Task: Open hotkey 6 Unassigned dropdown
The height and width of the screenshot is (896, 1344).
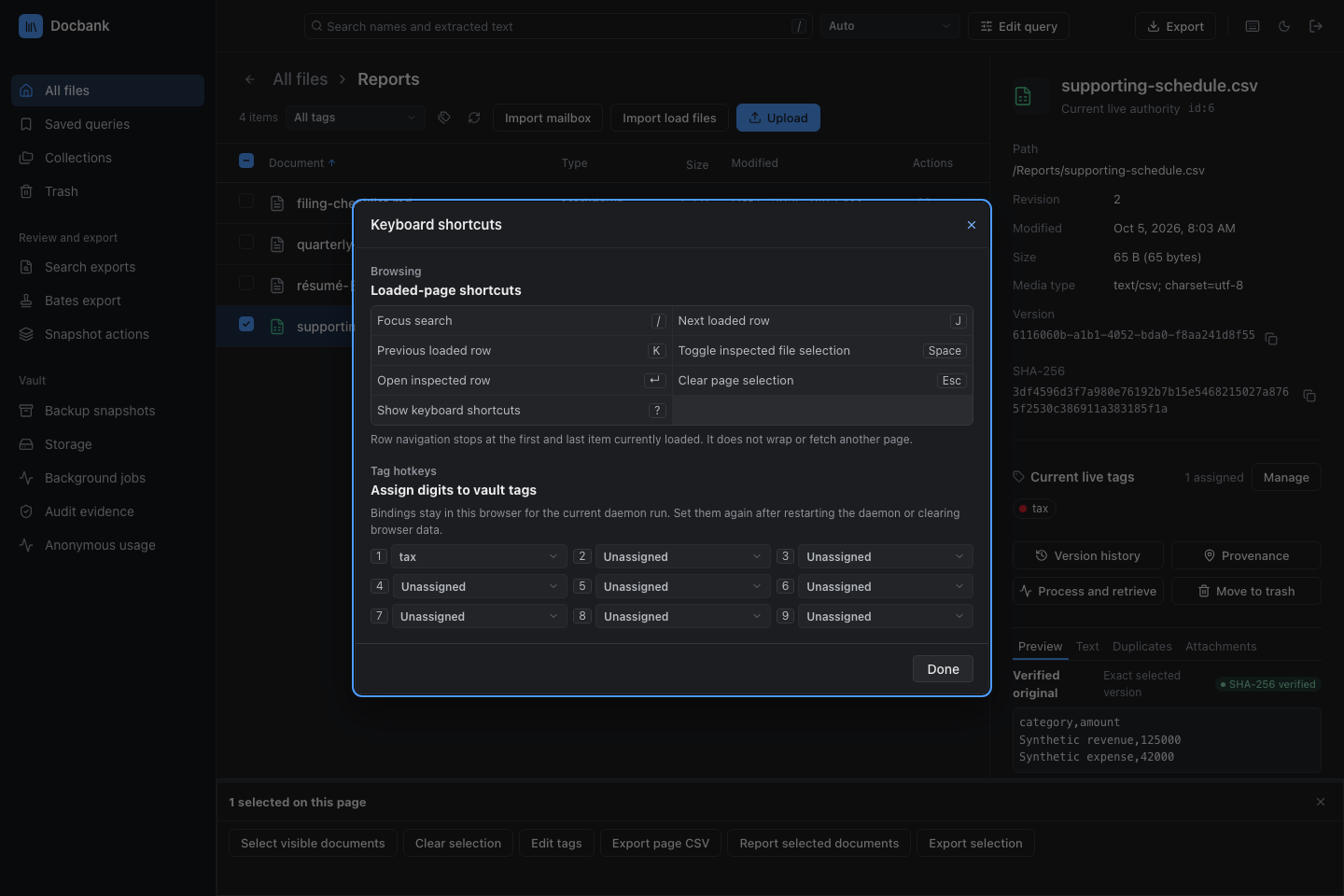Action: pyautogui.click(x=886, y=586)
